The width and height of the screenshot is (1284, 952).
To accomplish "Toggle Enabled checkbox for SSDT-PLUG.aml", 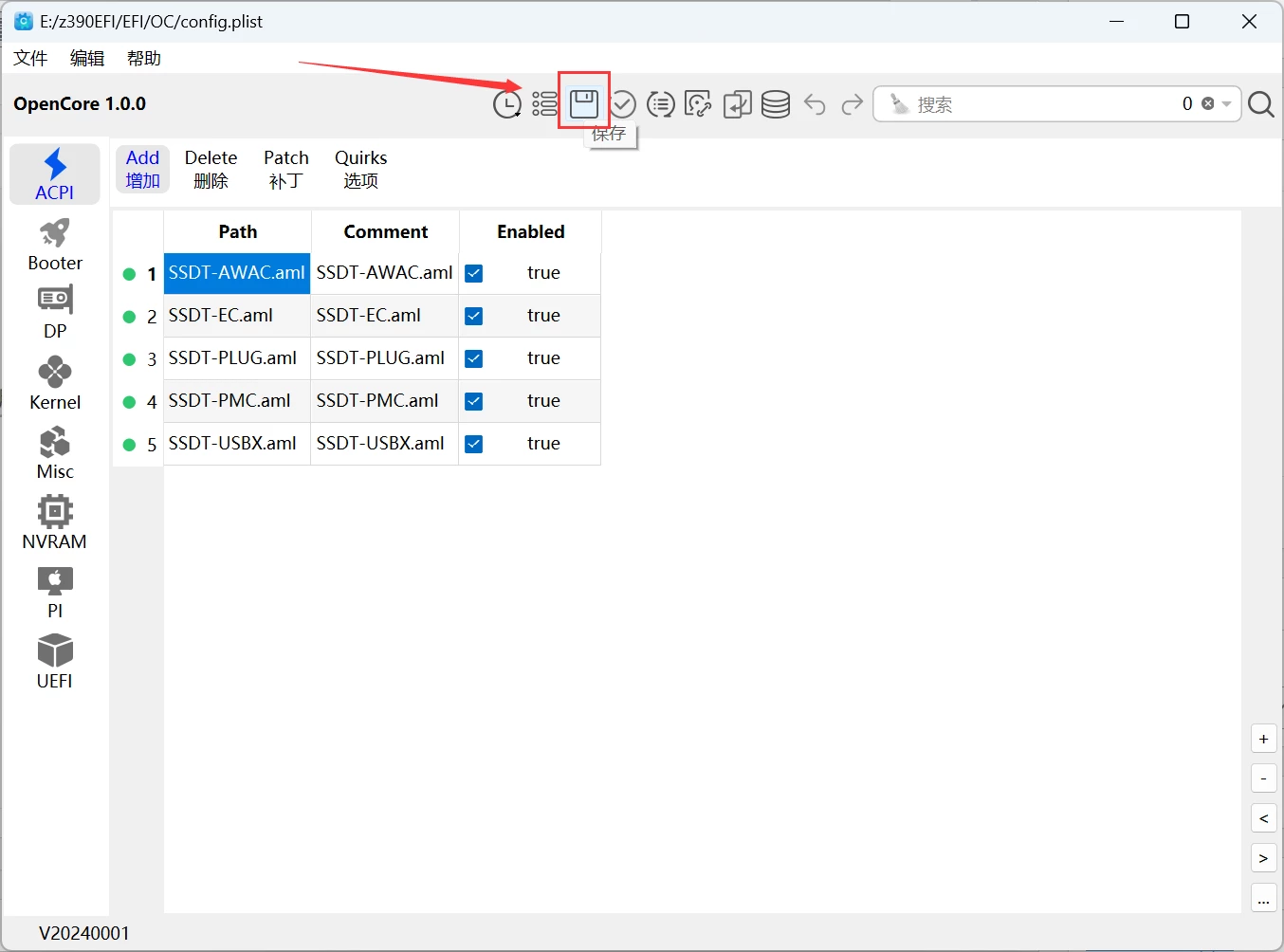I will click(474, 358).
